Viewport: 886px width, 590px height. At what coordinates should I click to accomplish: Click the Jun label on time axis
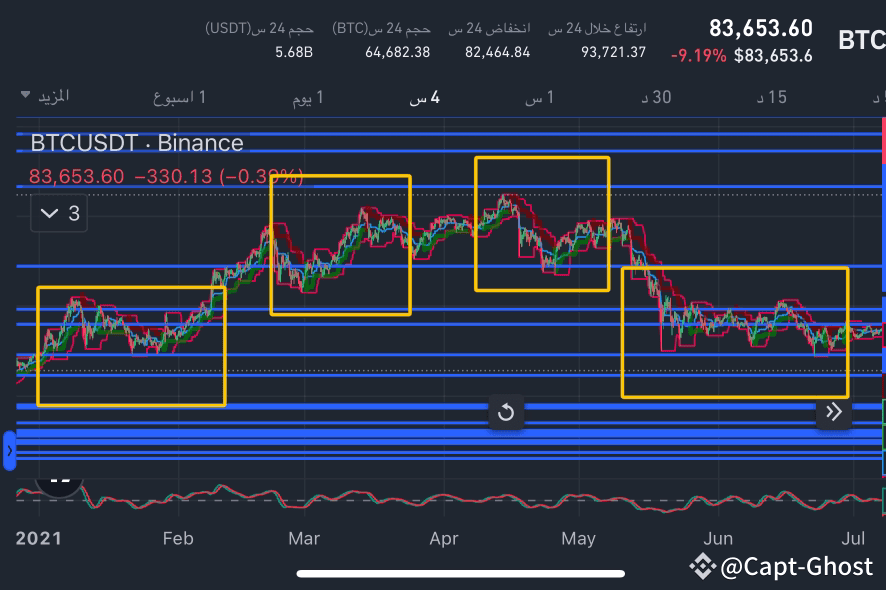point(718,538)
